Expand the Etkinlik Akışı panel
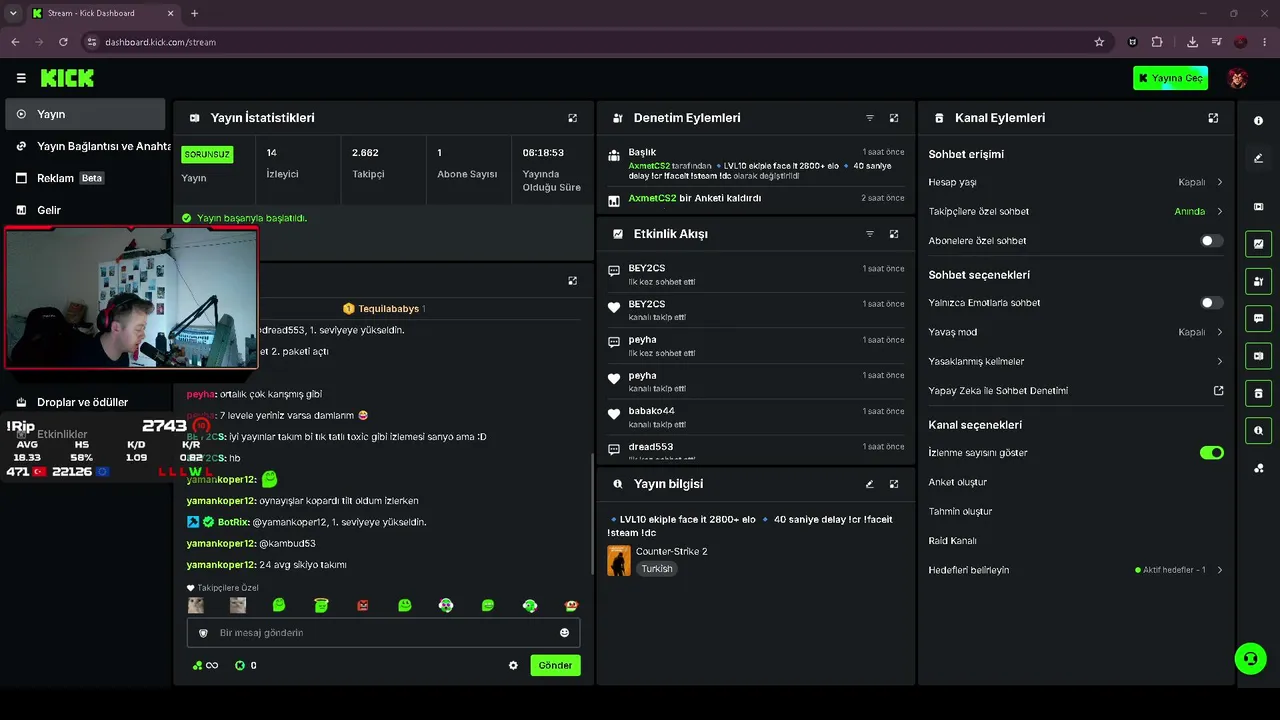This screenshot has height=720, width=1280. 894,234
